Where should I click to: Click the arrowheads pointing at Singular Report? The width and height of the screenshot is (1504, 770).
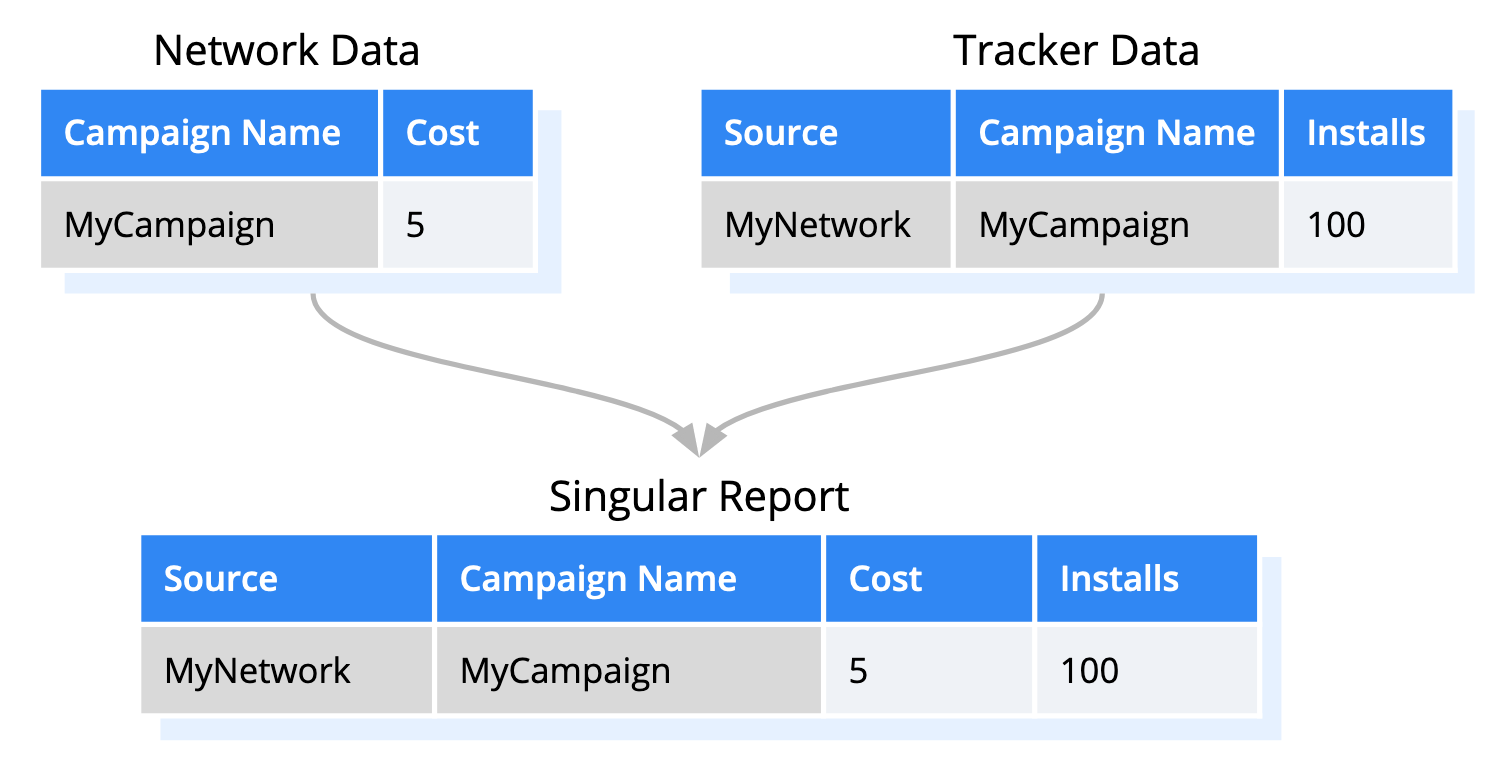coord(699,438)
